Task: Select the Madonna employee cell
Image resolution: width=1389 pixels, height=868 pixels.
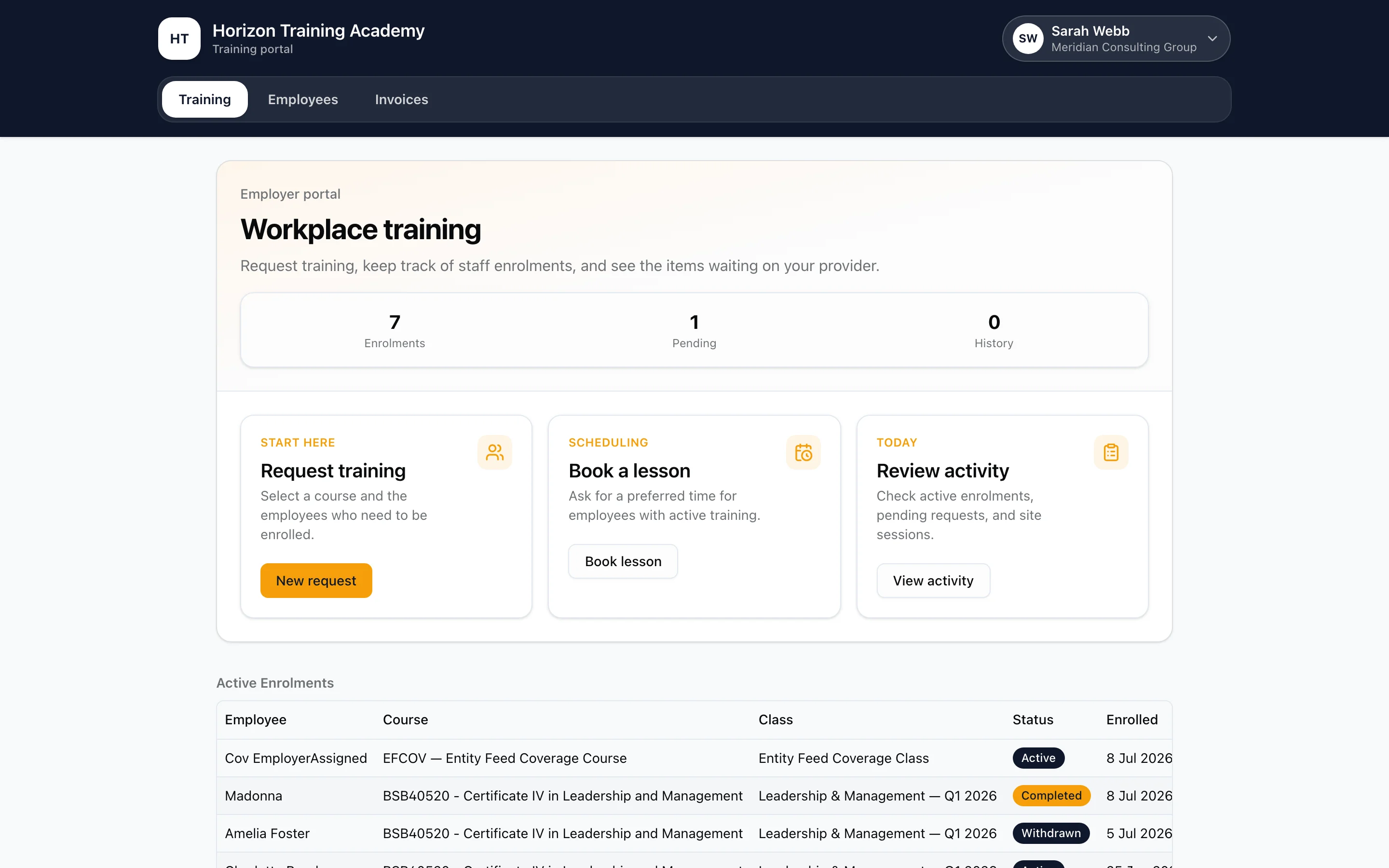Action: click(253, 796)
